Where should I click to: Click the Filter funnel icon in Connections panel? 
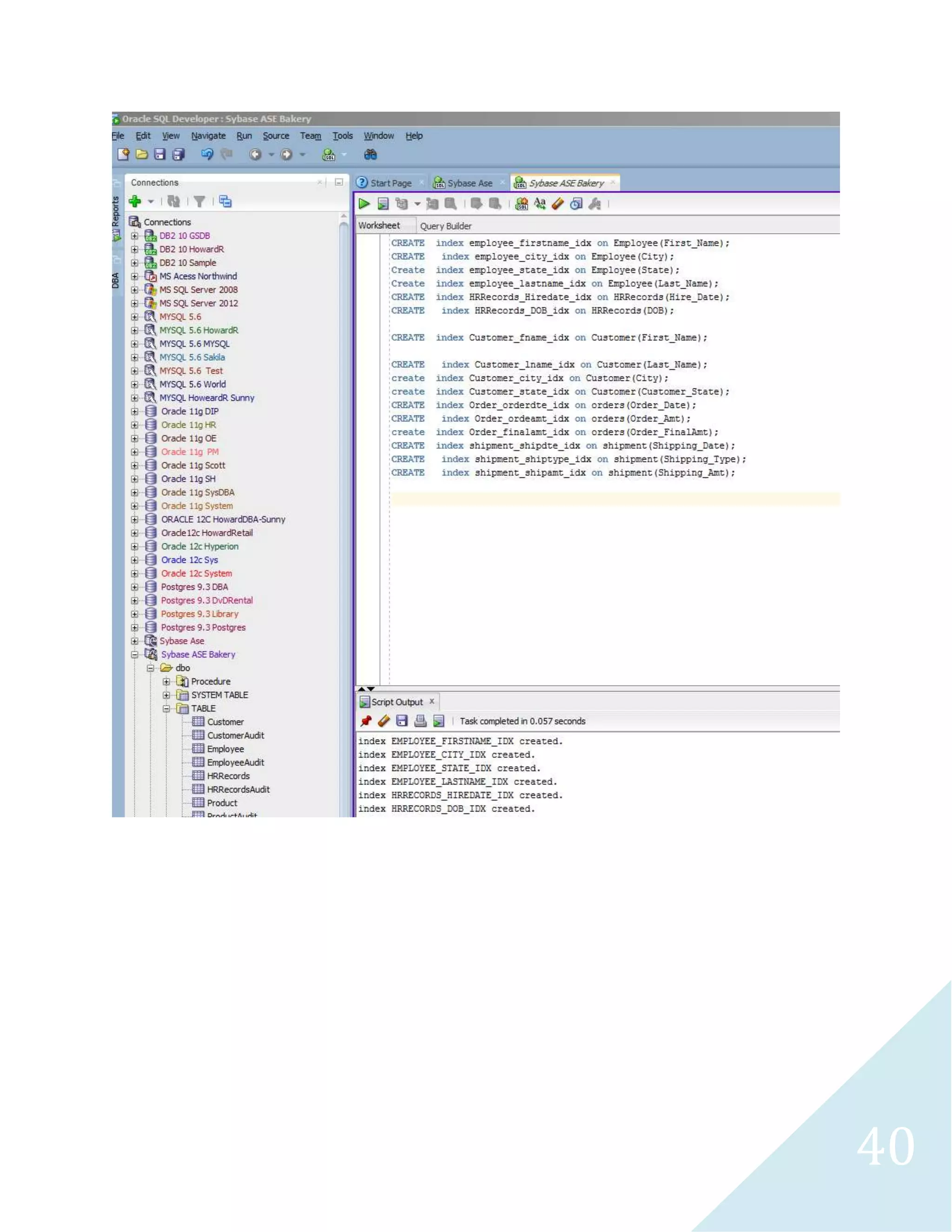199,201
